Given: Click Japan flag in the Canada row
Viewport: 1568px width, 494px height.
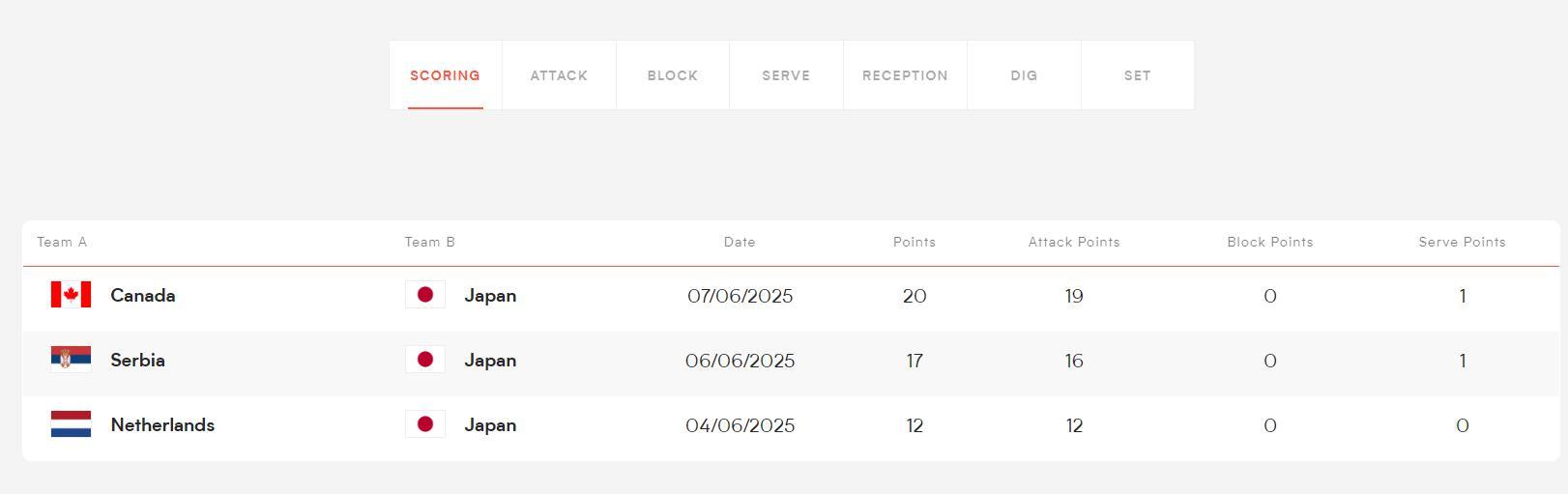Looking at the screenshot, I should point(424,295).
